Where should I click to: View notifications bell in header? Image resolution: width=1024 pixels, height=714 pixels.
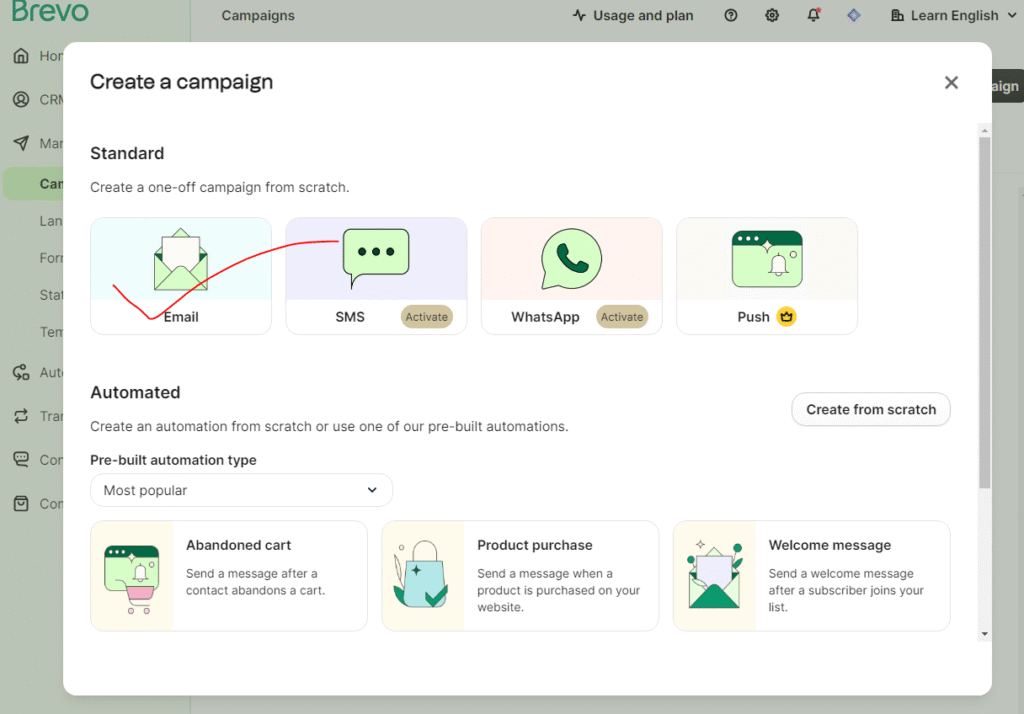(813, 15)
